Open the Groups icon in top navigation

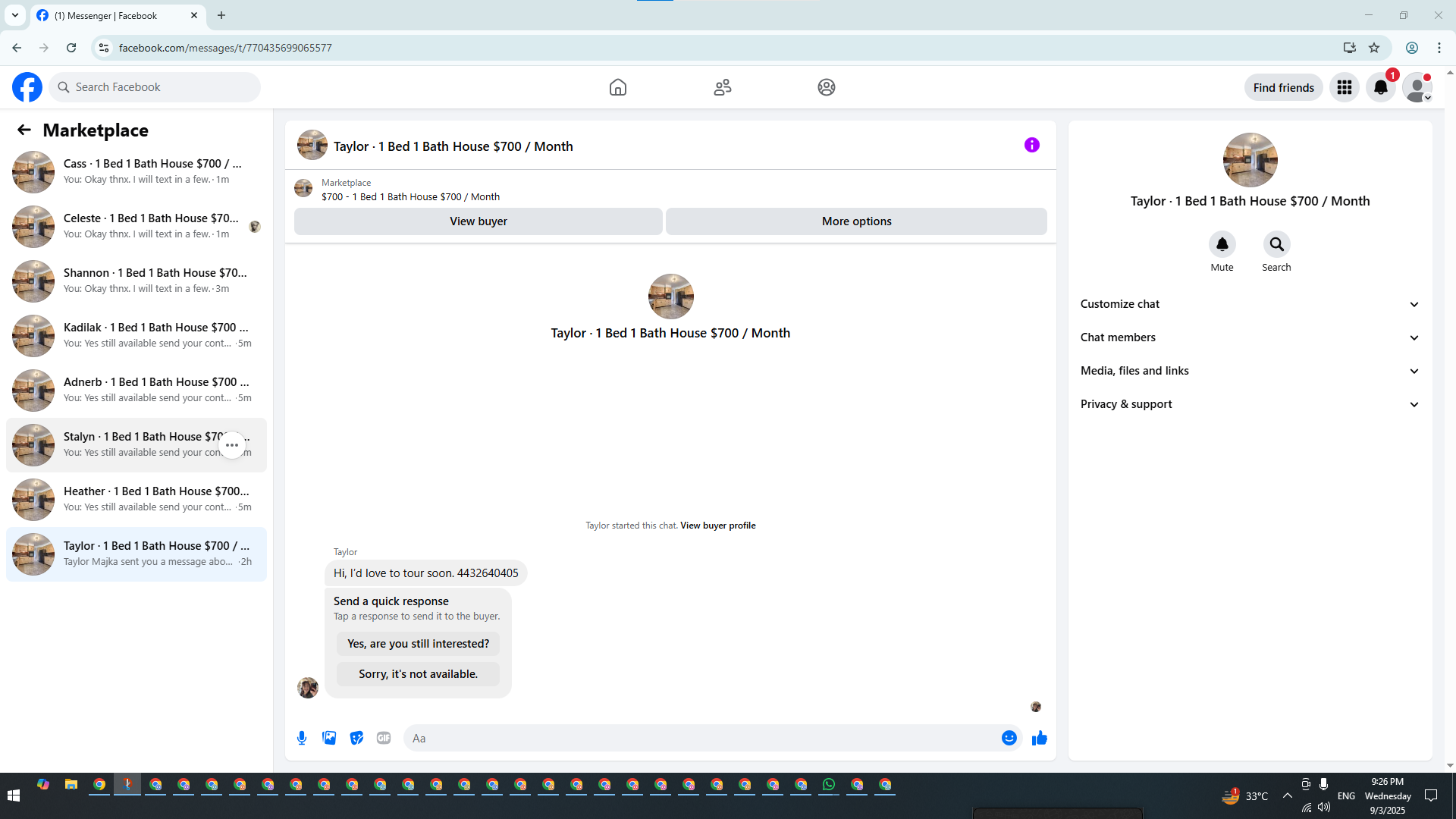(x=827, y=87)
